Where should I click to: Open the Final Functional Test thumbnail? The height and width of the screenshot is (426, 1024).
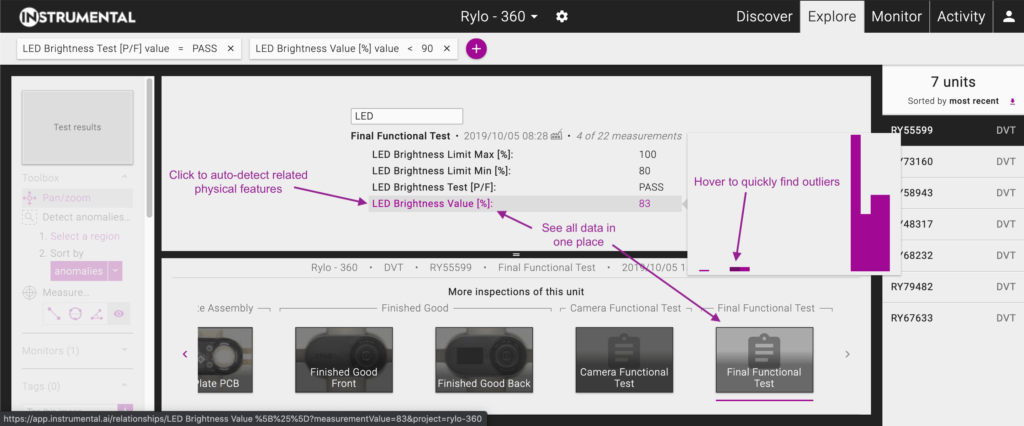click(x=764, y=360)
